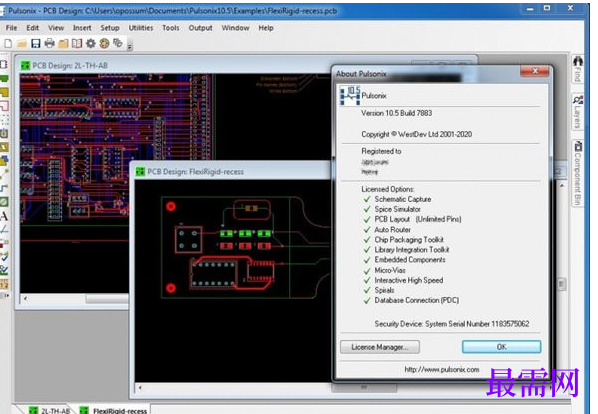Click the PCB icon in FlexiRigid-recess title
Screen dimensions: 598x414
[140, 172]
